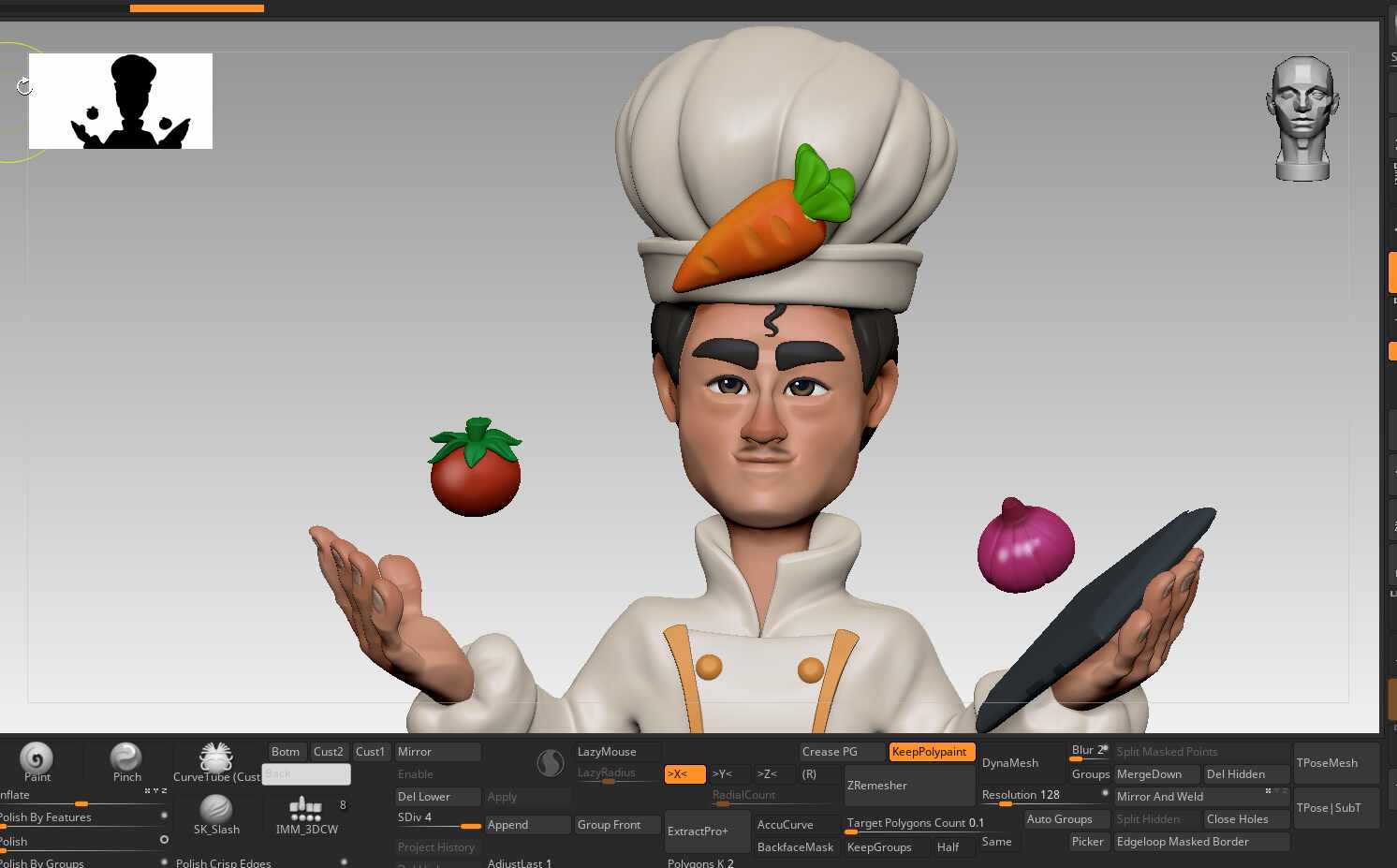Click the silhouette thumbnail preview
This screenshot has height=868, width=1397.
[x=121, y=101]
